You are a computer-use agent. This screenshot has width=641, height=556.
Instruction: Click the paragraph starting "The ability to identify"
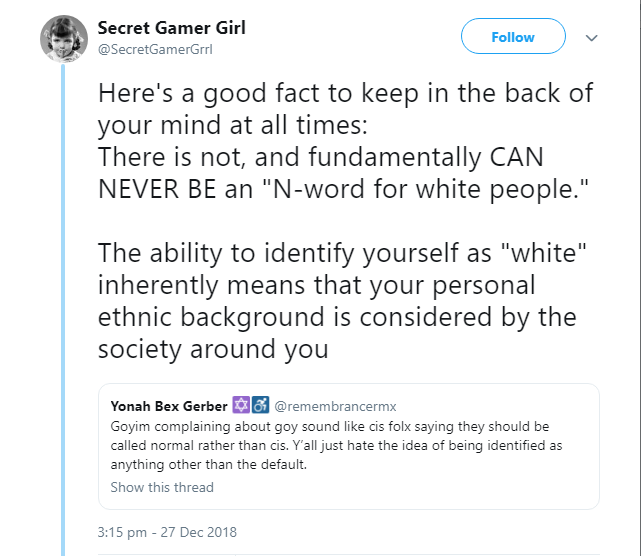[x=342, y=300]
